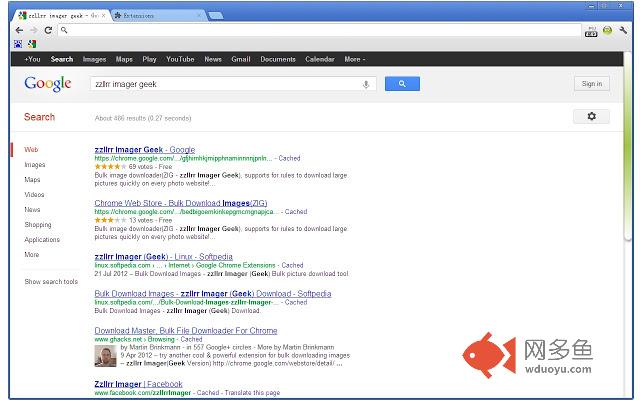Click the address bar field
The image size is (640, 400).
click(320, 30)
